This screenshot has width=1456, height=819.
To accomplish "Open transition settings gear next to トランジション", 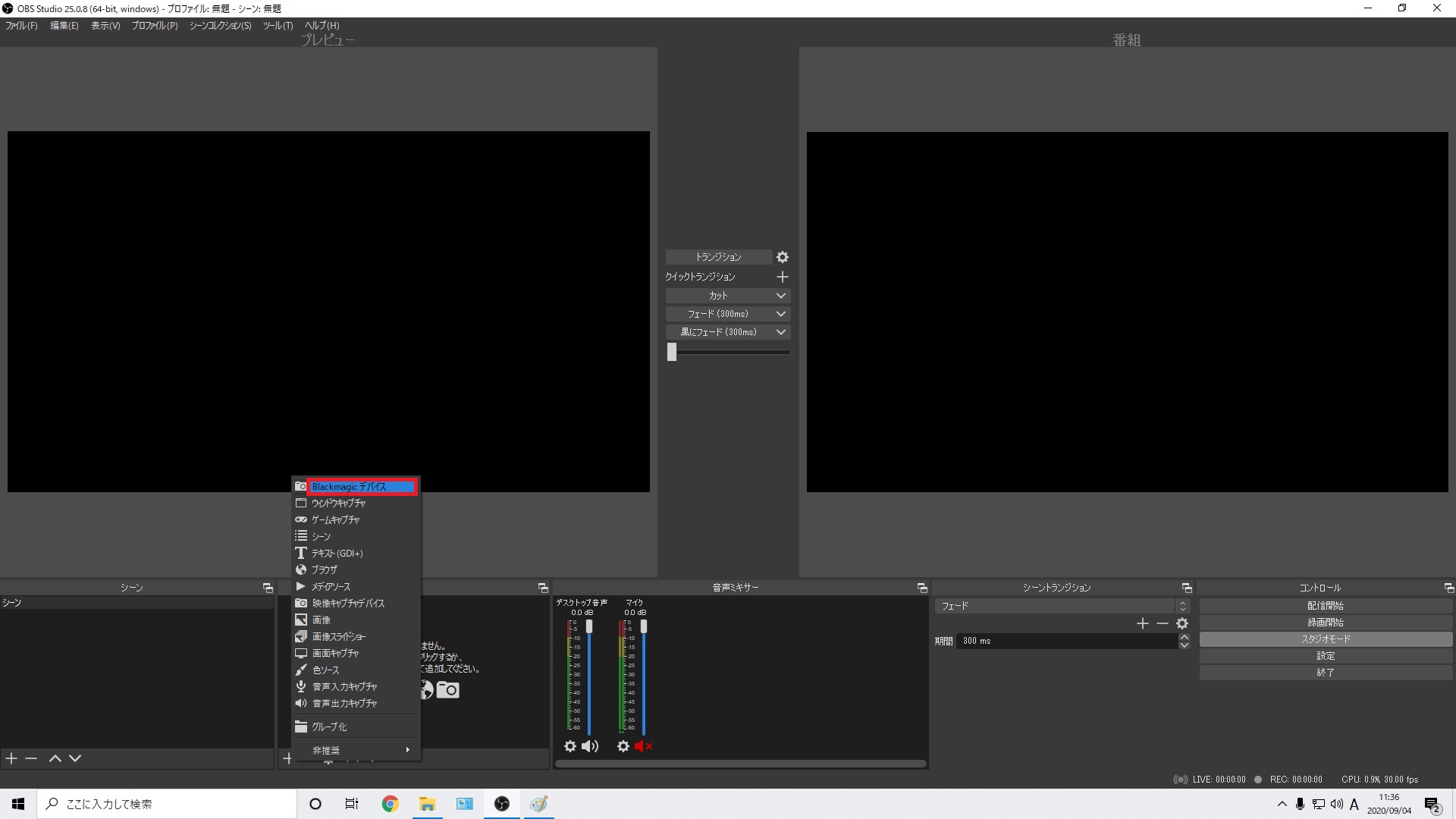I will (x=783, y=257).
